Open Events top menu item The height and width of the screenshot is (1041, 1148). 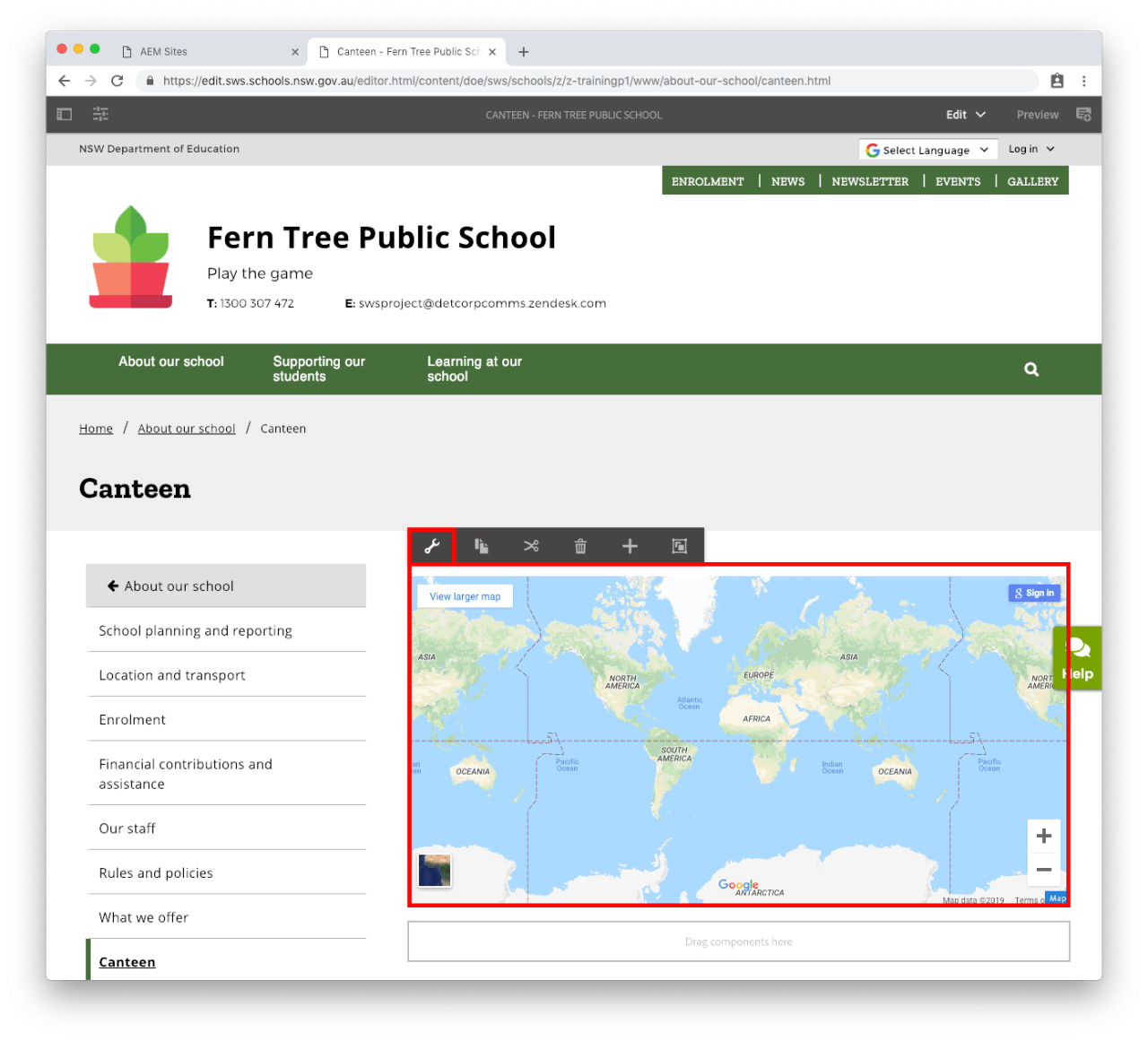click(958, 181)
